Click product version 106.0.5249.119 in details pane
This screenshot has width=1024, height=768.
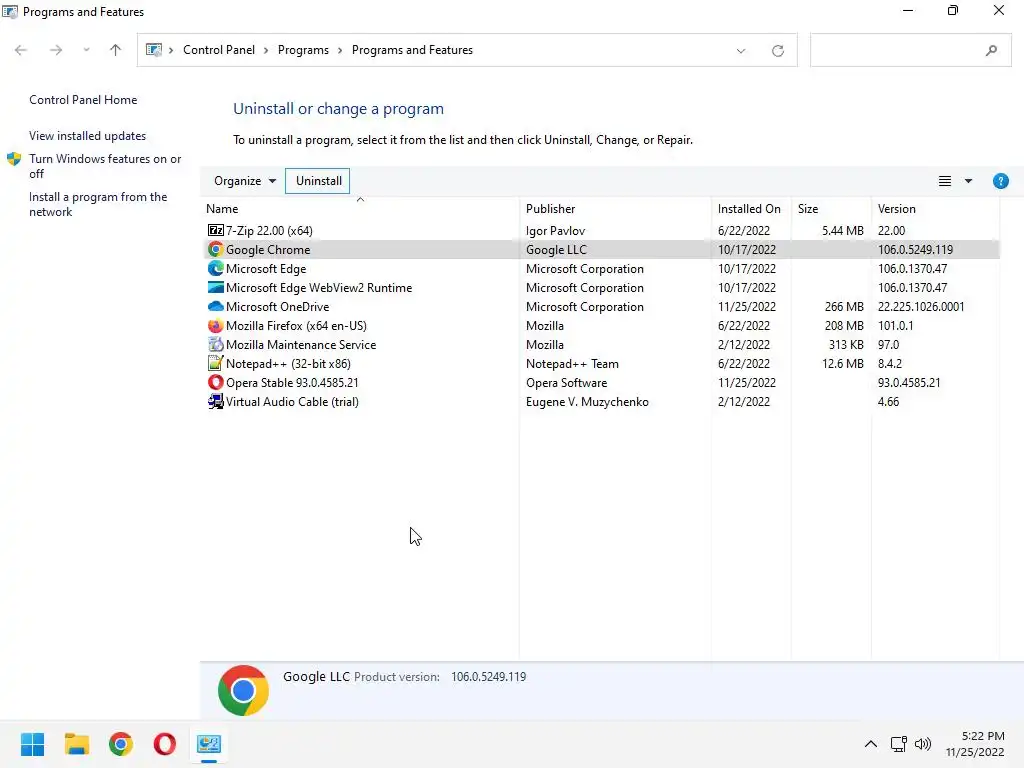click(x=488, y=677)
